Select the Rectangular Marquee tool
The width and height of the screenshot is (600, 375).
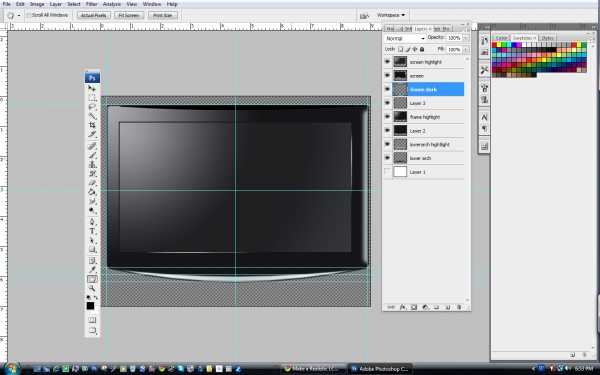(x=92, y=98)
